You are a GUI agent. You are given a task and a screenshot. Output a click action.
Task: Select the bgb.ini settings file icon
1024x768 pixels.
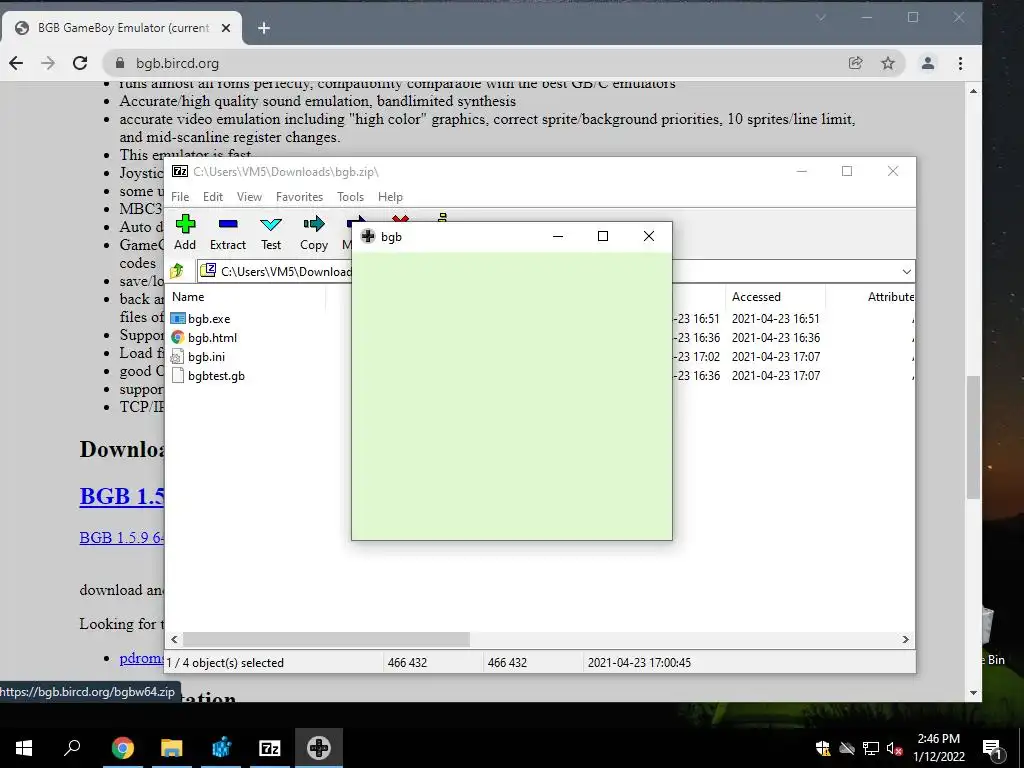[x=177, y=357]
